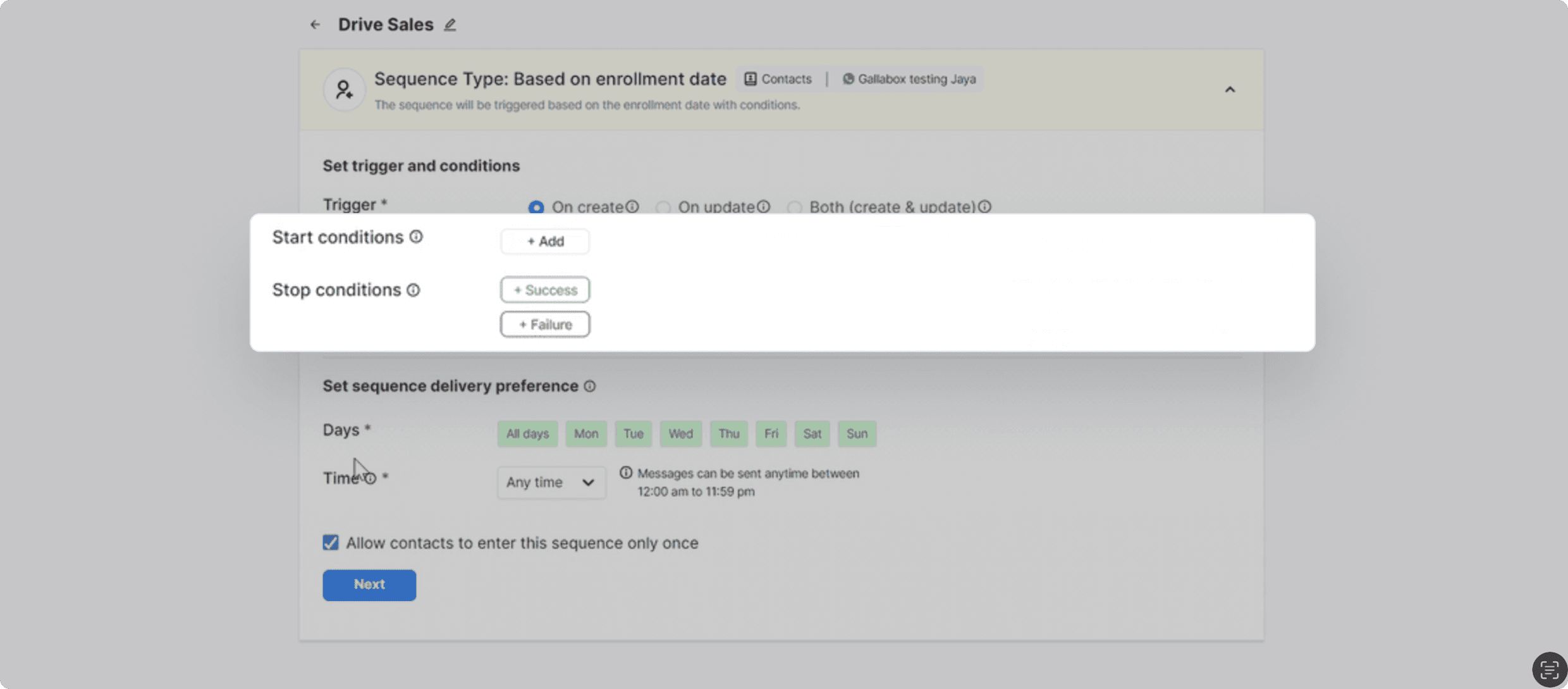Choose Both (create & update) trigger option
Screen dimensions: 1568x689
tap(794, 208)
